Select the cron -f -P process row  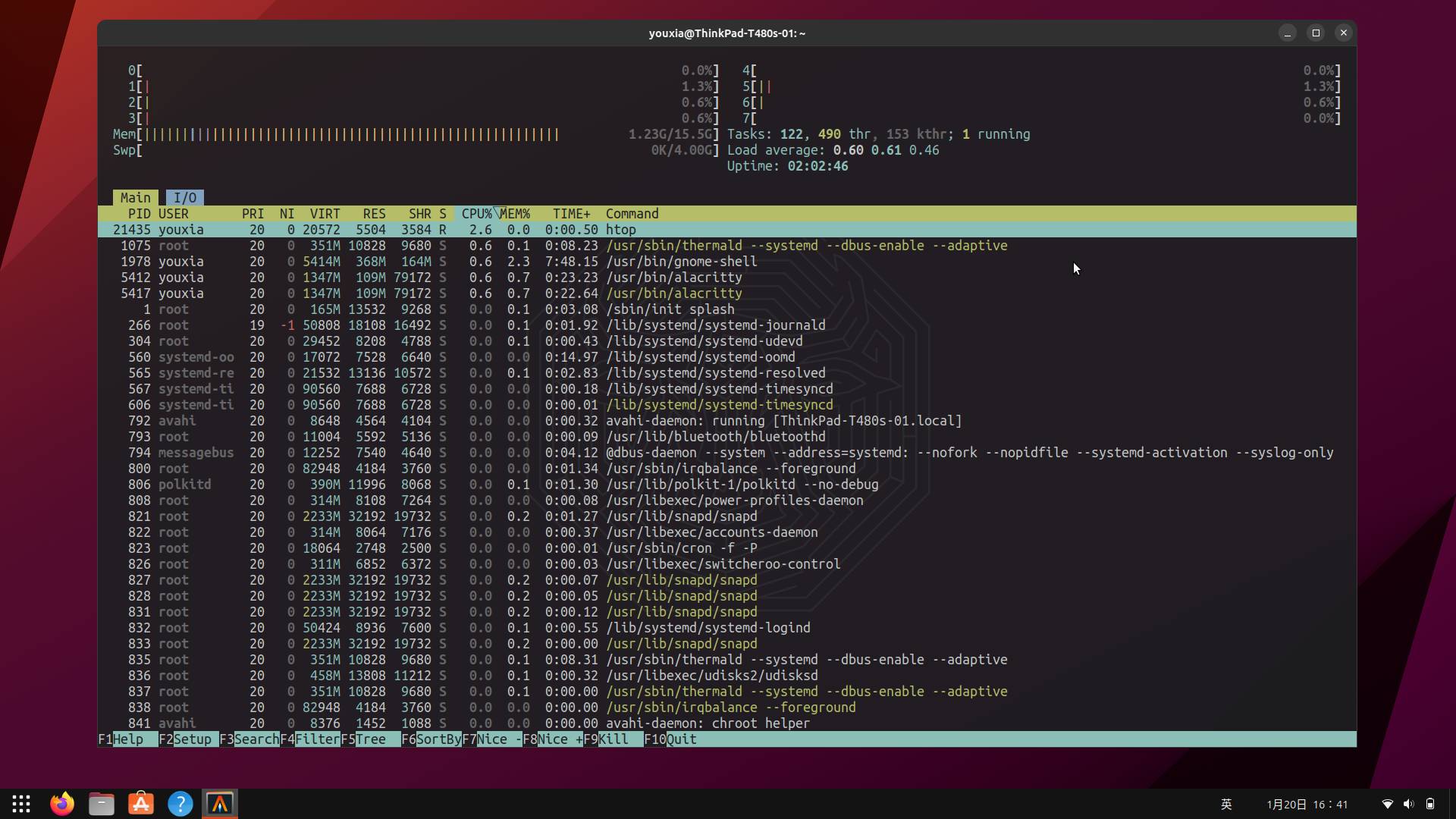click(x=727, y=548)
